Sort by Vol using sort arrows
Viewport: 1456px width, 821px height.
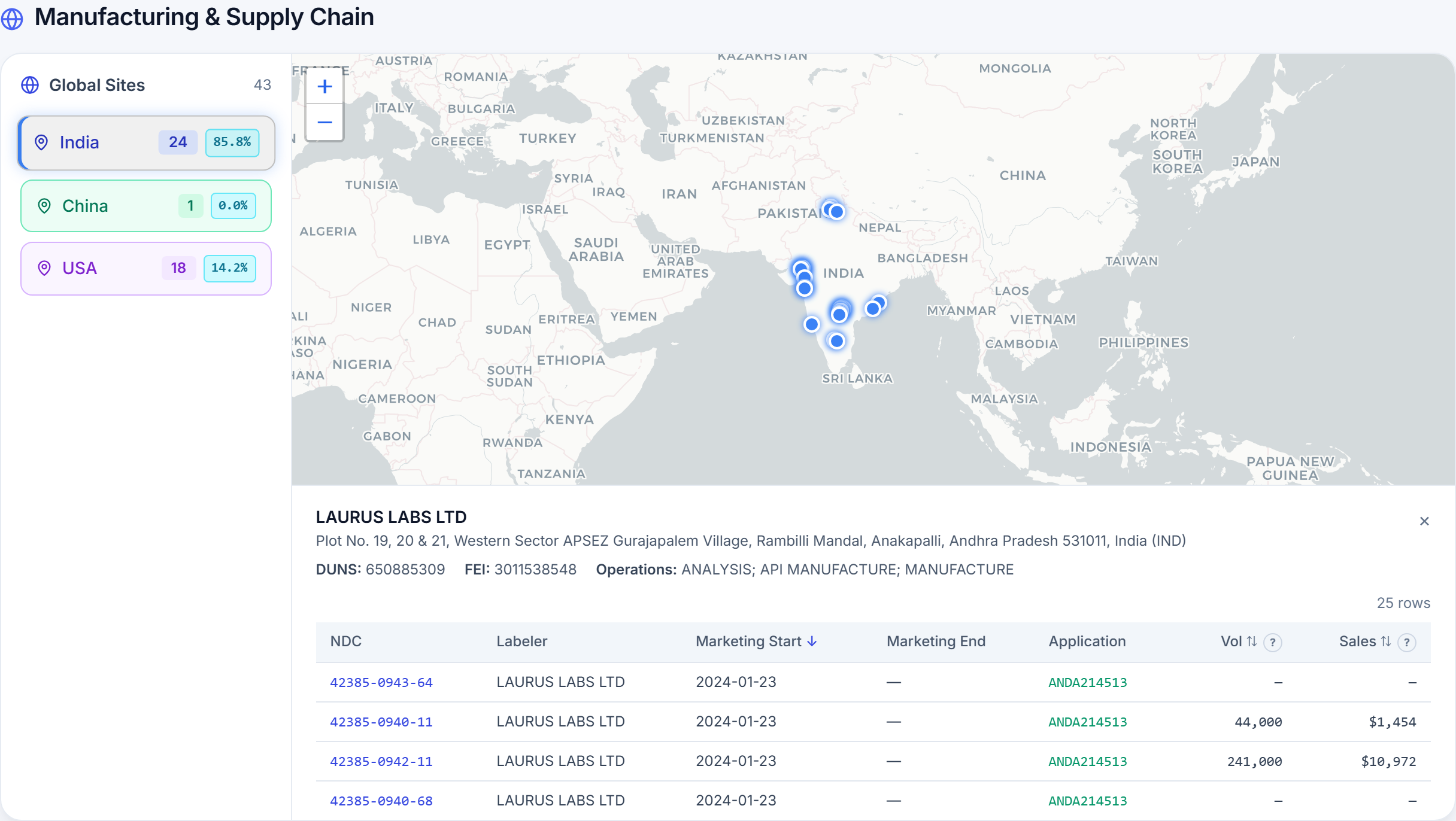[1252, 641]
